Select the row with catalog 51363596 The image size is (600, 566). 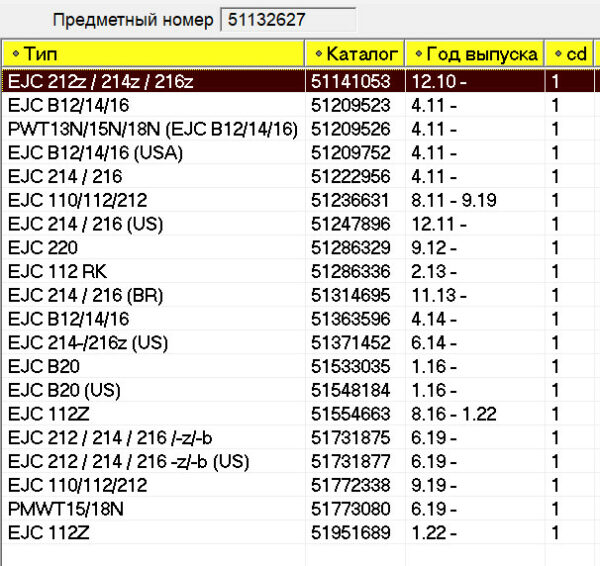pos(300,319)
